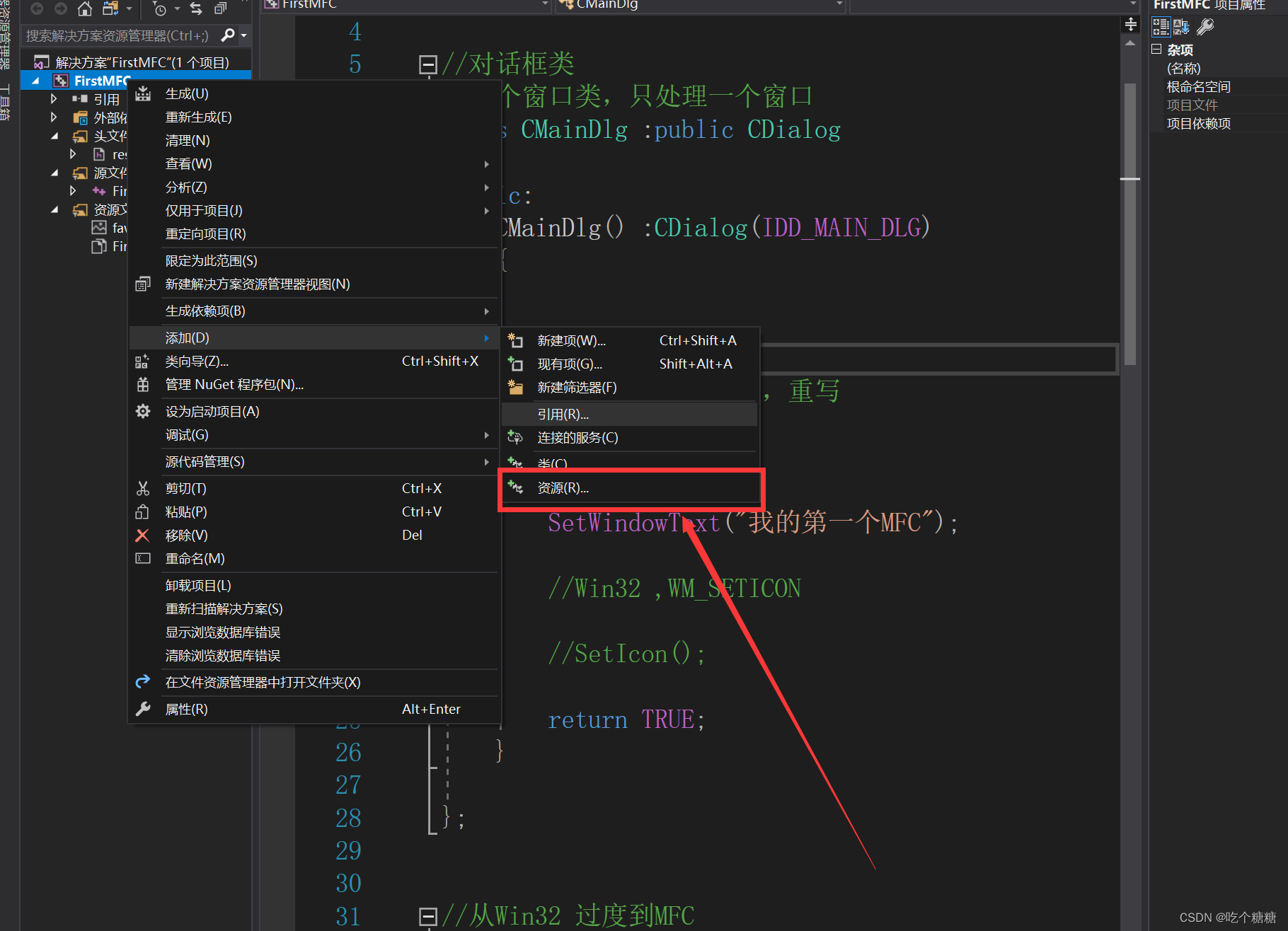This screenshot has width=1288, height=931.
Task: Collapse the 杂项 category in properties
Action: (x=1156, y=50)
